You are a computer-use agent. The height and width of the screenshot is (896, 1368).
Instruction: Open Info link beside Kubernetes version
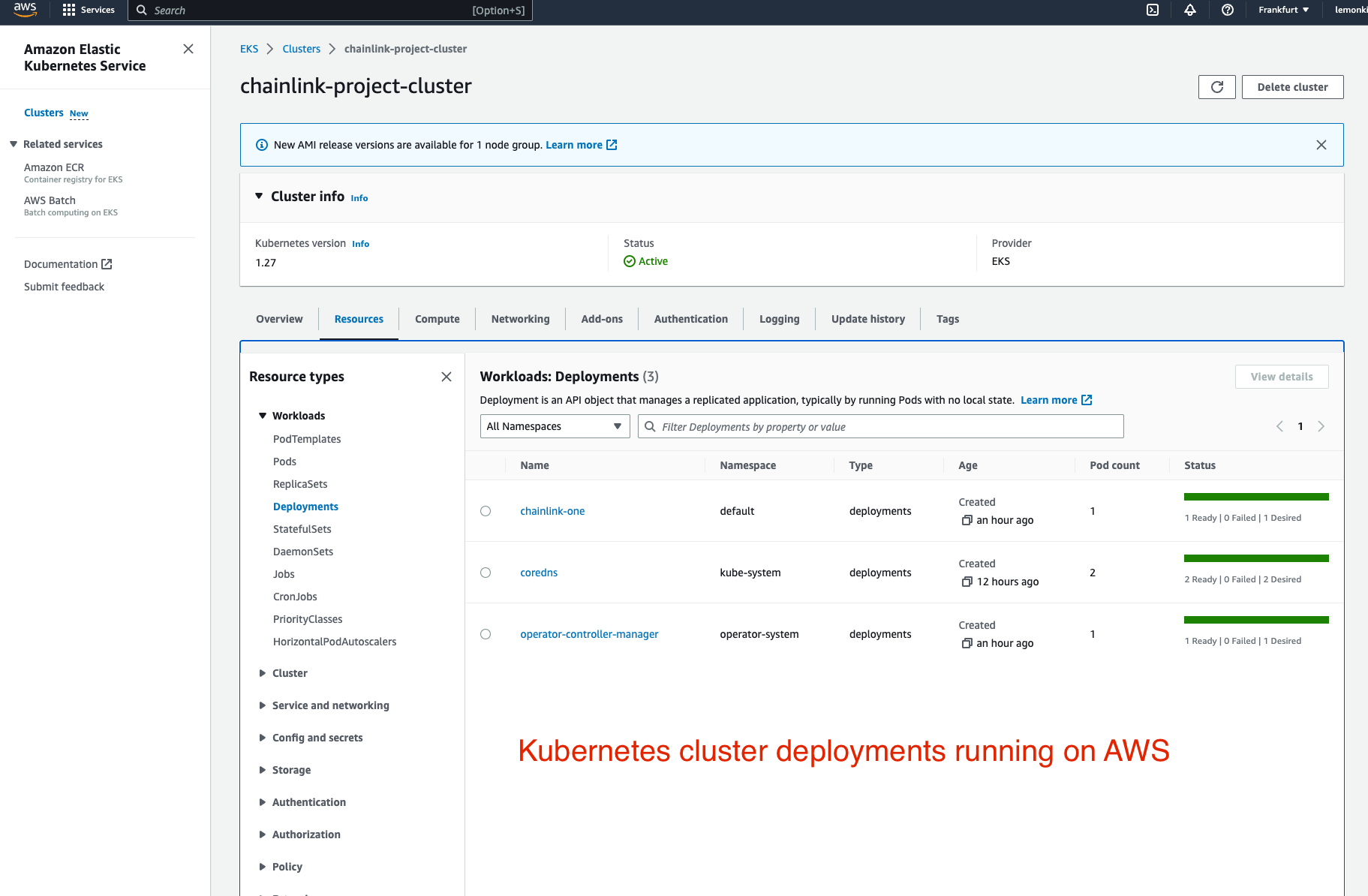point(361,244)
